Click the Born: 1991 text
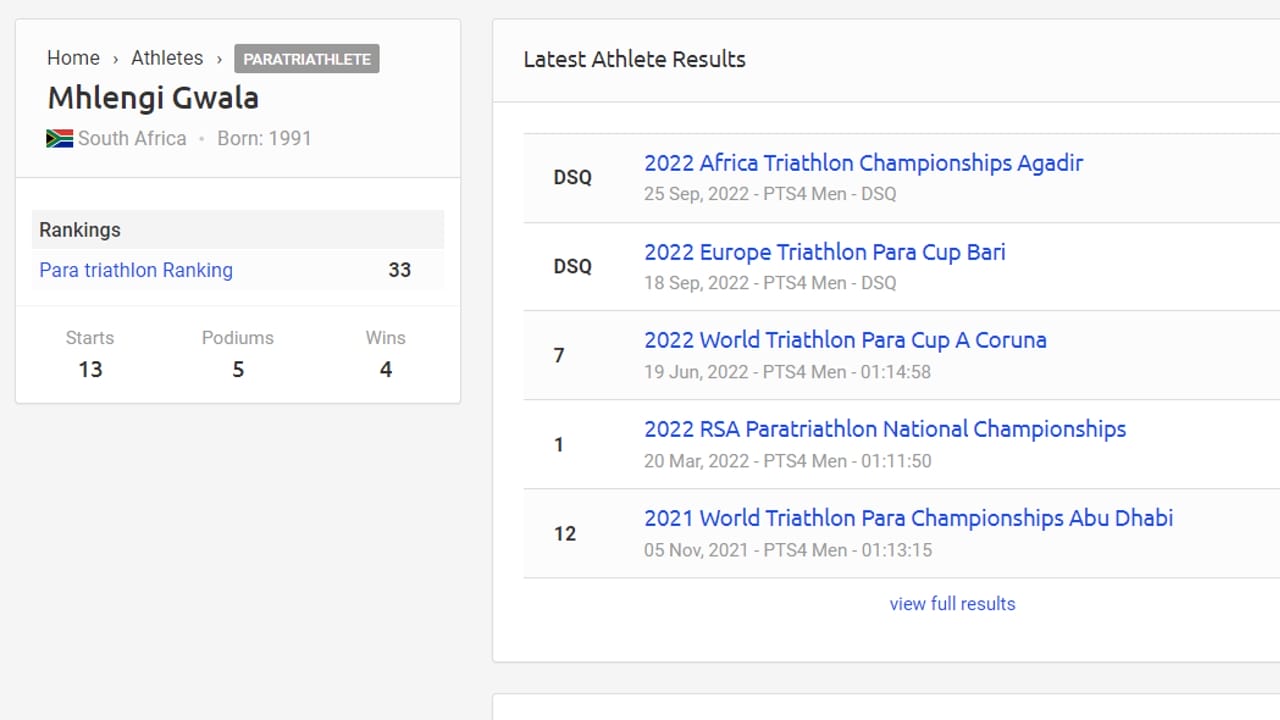1280x720 pixels. pyautogui.click(x=264, y=138)
